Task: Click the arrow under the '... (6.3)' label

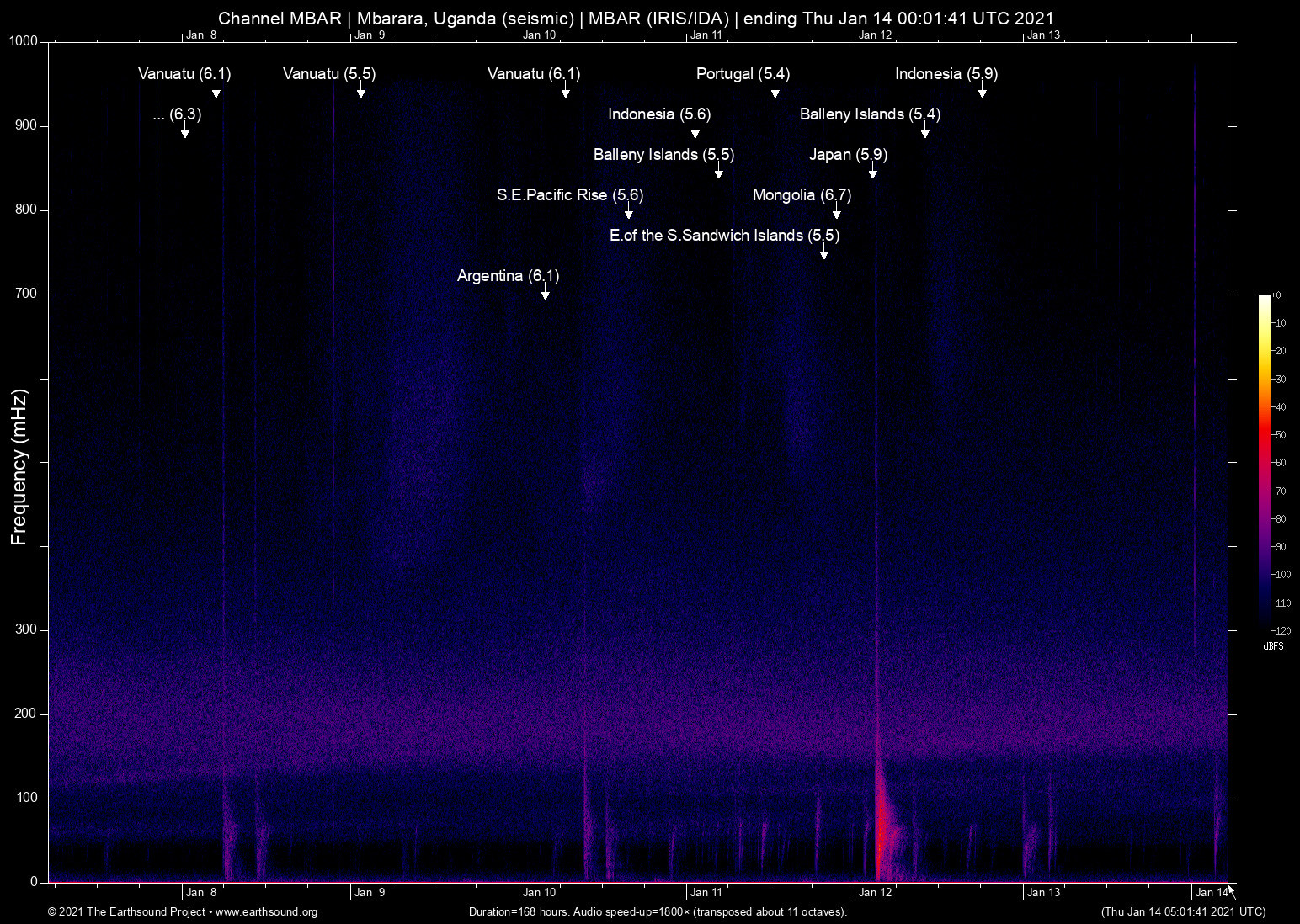Action: pos(185,132)
